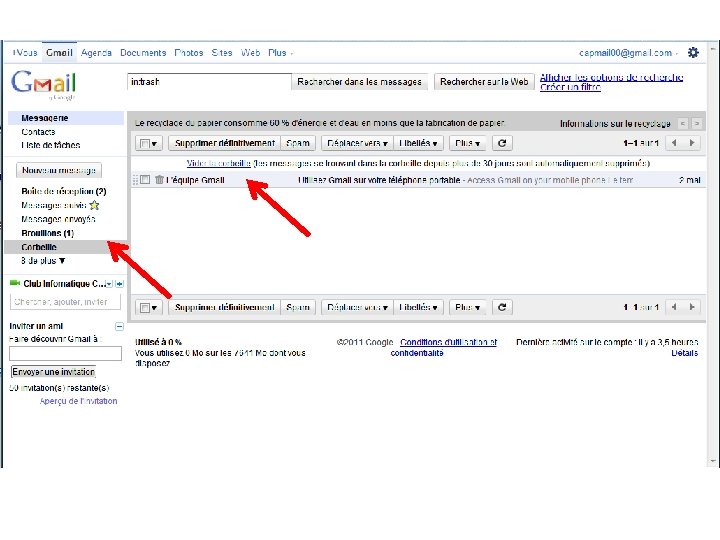The image size is (720, 540).
Task: Open the Détails account activity link
Action: pos(684,353)
